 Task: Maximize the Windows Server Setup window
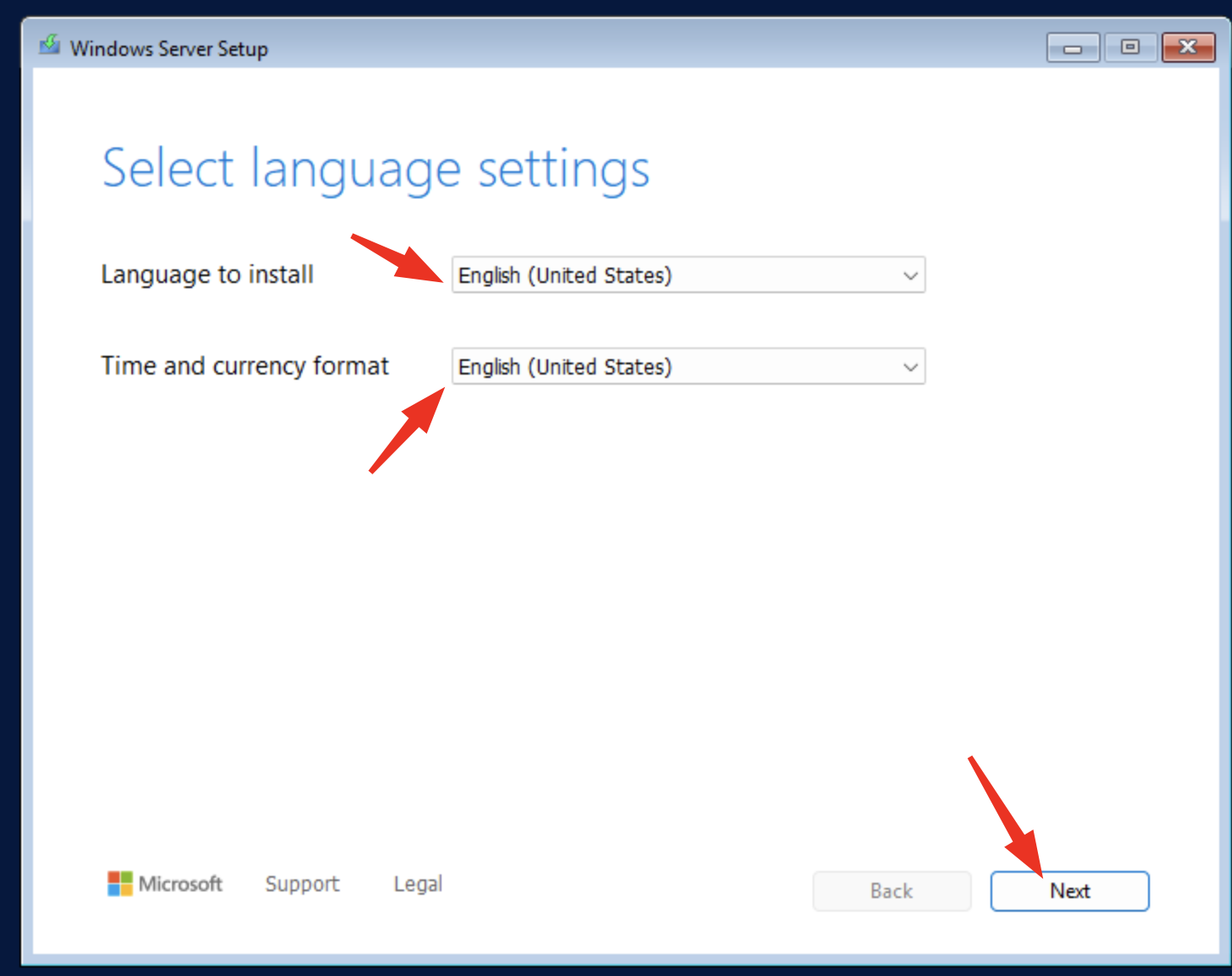[x=1130, y=48]
